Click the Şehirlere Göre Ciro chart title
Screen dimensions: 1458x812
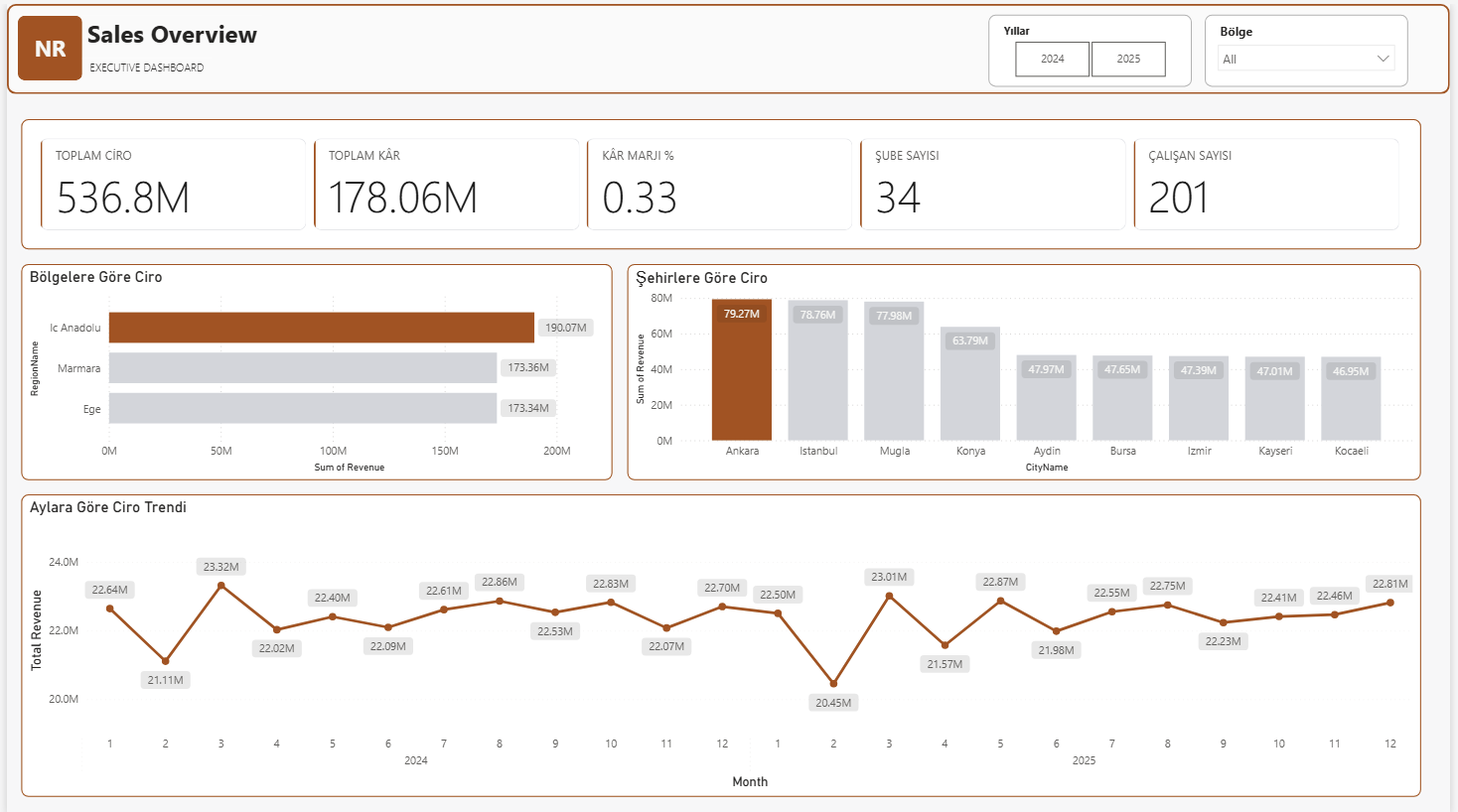coord(701,278)
